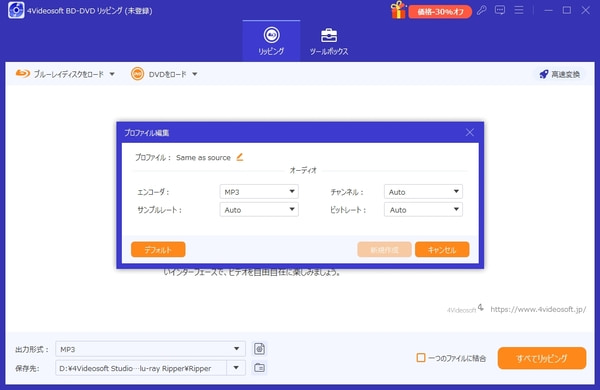This screenshot has width=600, height=390.
Task: Click the 4Videosoft app logo icon
Action: point(16,10)
